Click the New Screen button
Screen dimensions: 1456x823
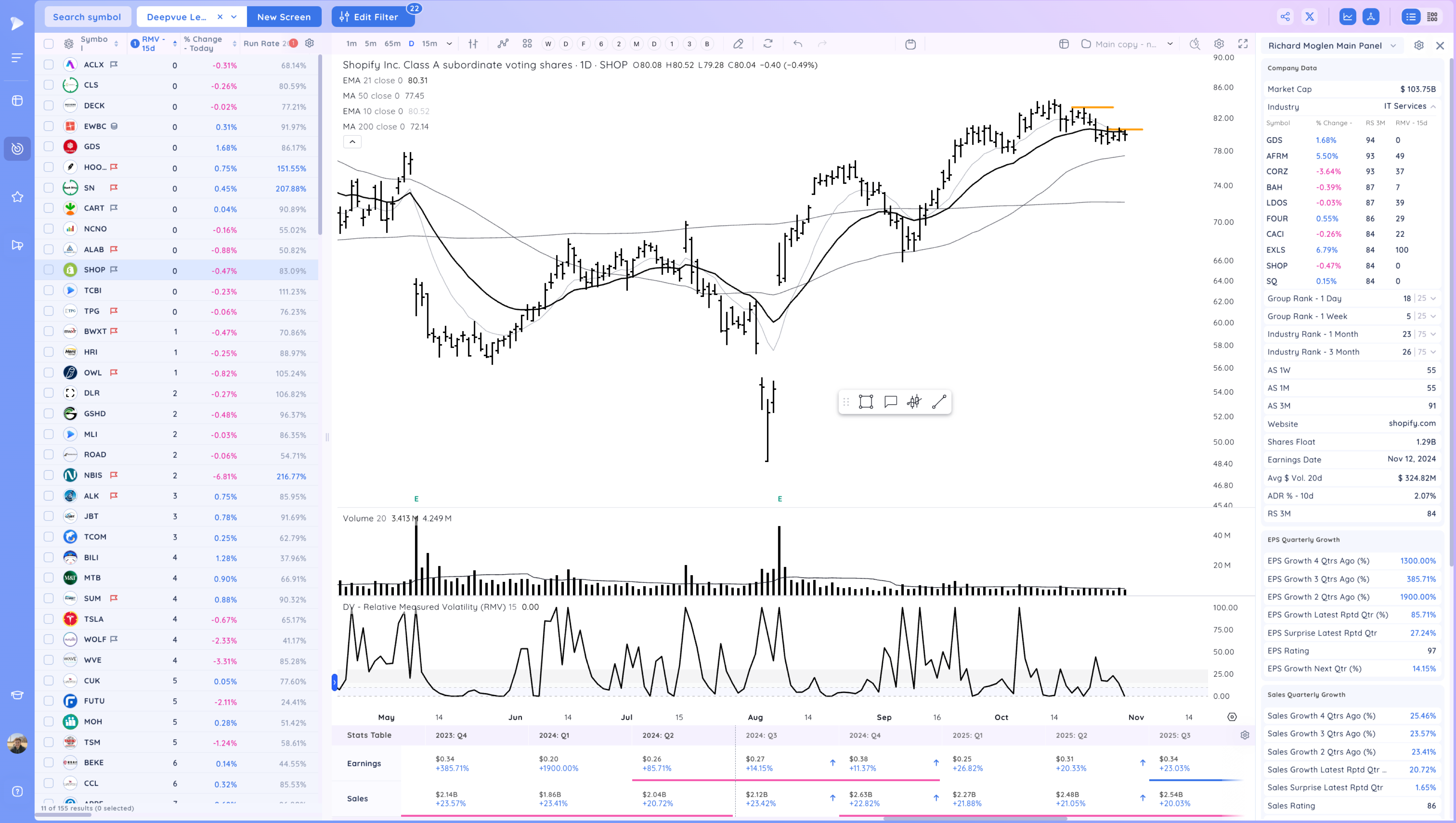tap(284, 16)
